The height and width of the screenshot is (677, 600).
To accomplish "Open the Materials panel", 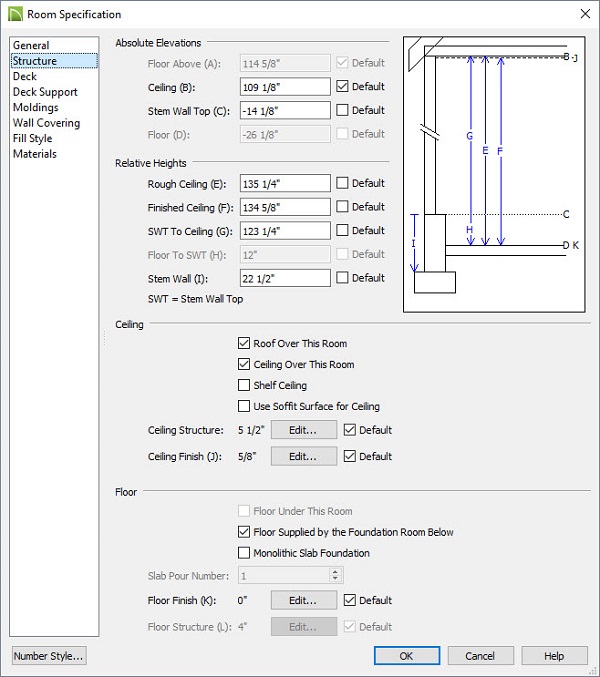I will pos(35,154).
